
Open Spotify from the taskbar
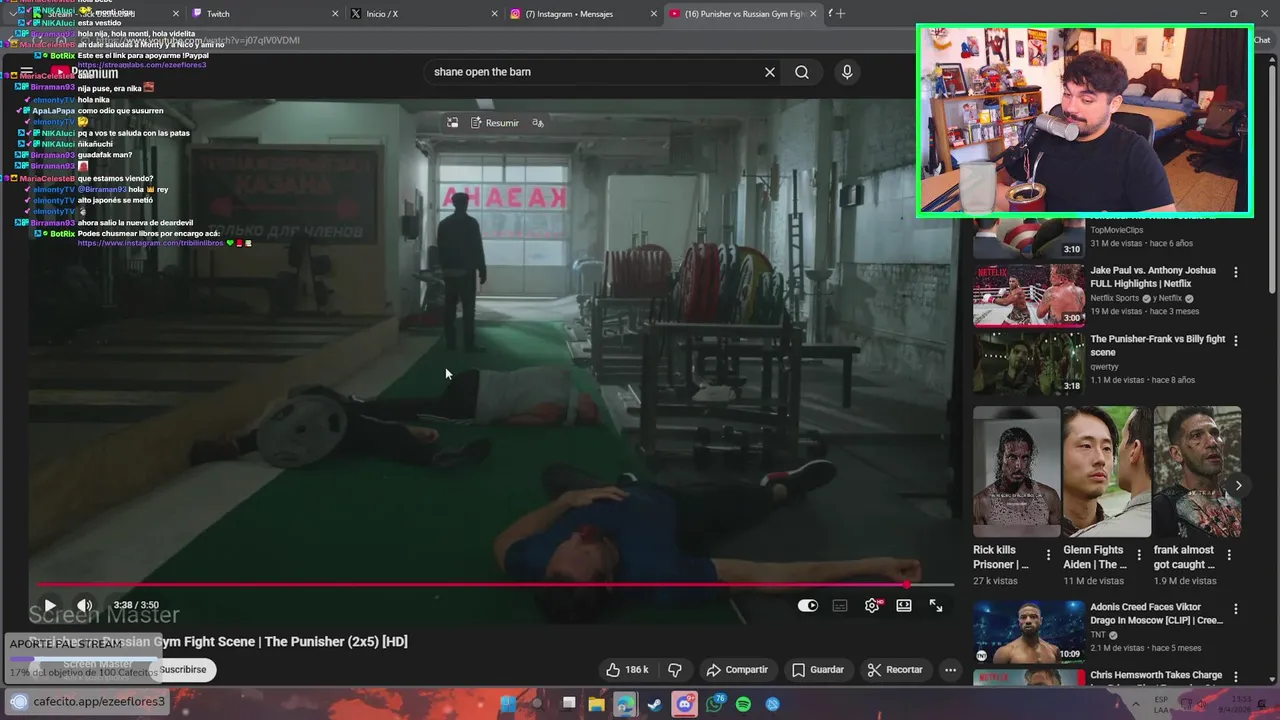(743, 704)
